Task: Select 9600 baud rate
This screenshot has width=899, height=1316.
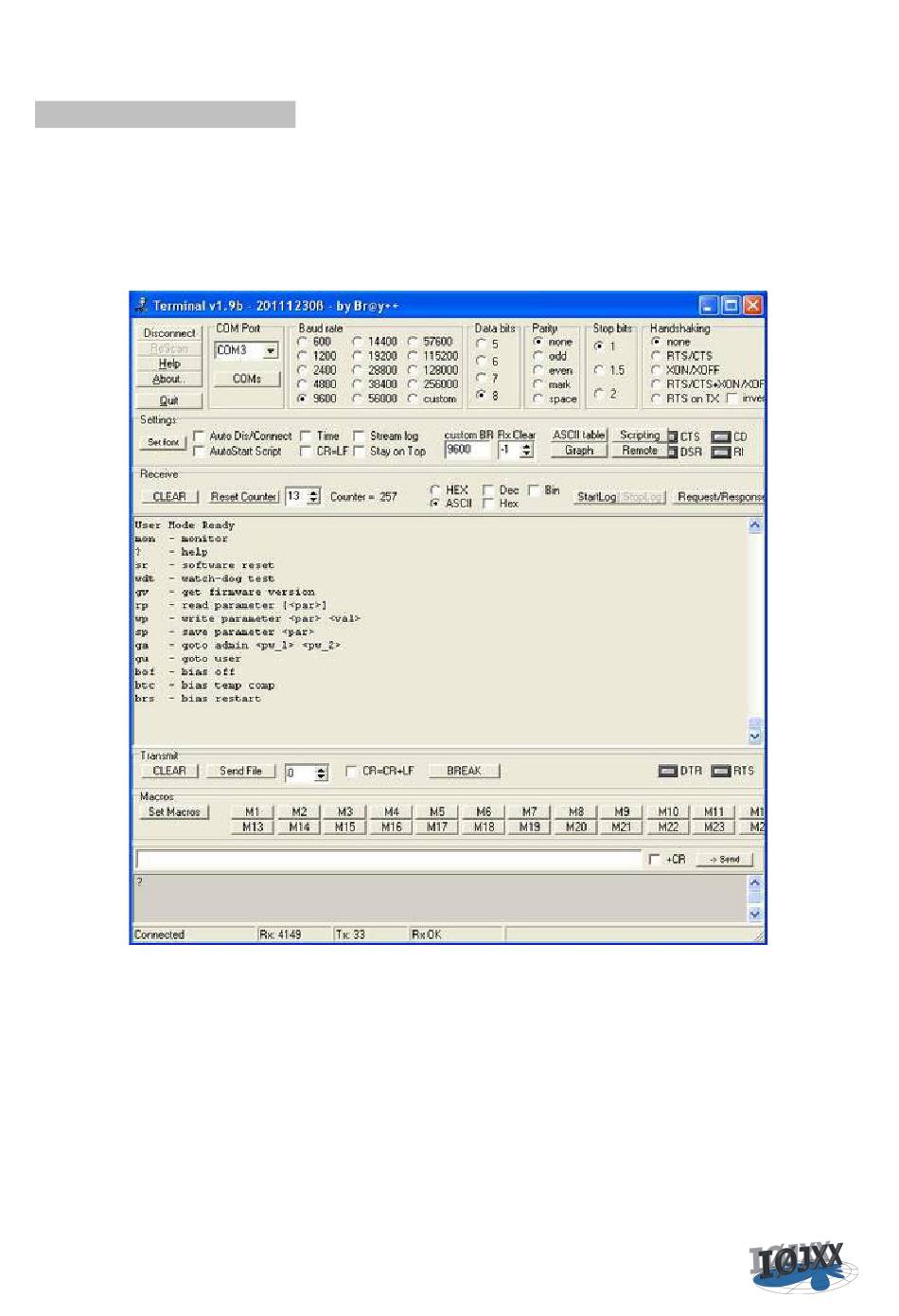Action: pos(303,399)
